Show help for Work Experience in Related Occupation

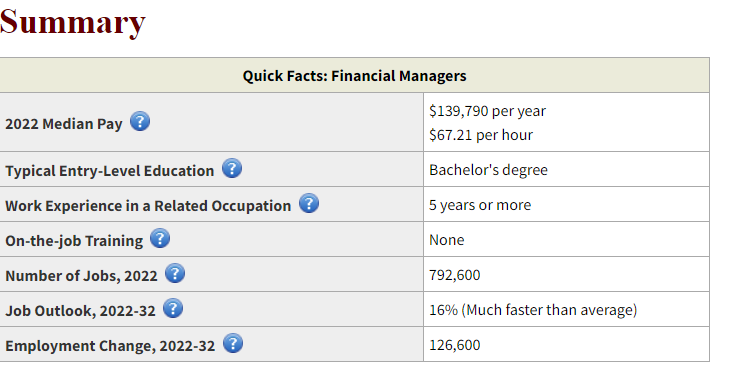tap(309, 203)
